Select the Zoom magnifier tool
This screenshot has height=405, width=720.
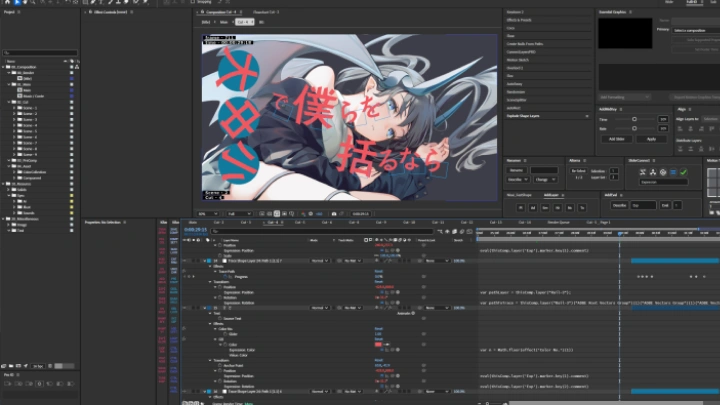(x=33, y=2)
